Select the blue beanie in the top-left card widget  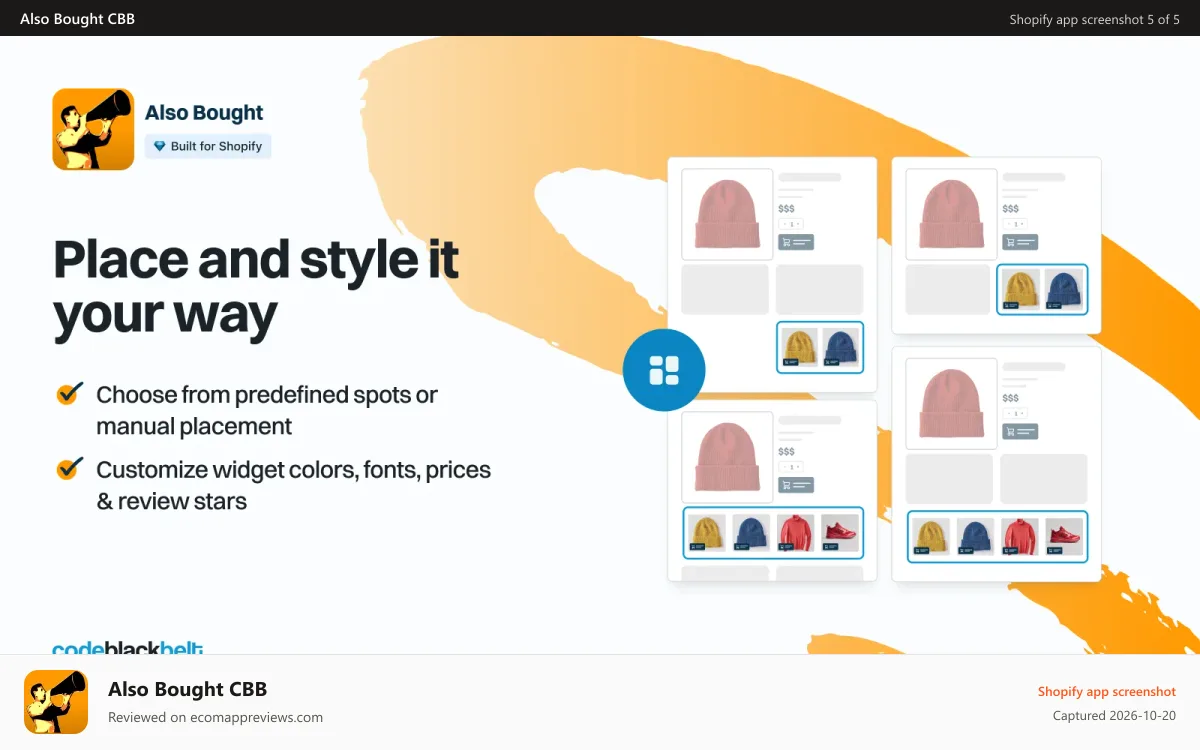coord(841,347)
